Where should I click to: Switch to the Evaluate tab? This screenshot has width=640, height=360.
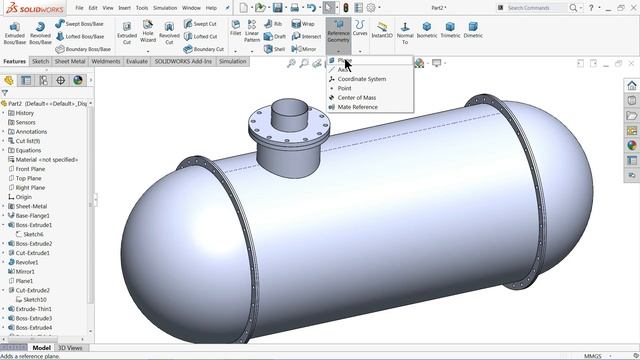point(137,61)
